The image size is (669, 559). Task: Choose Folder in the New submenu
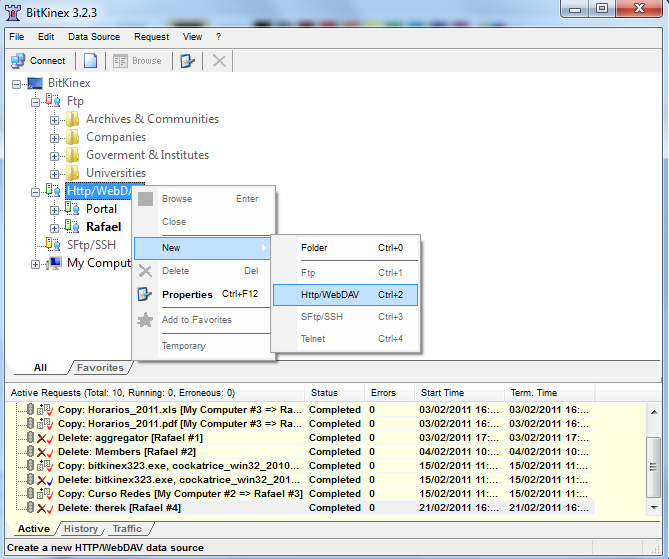[345, 248]
